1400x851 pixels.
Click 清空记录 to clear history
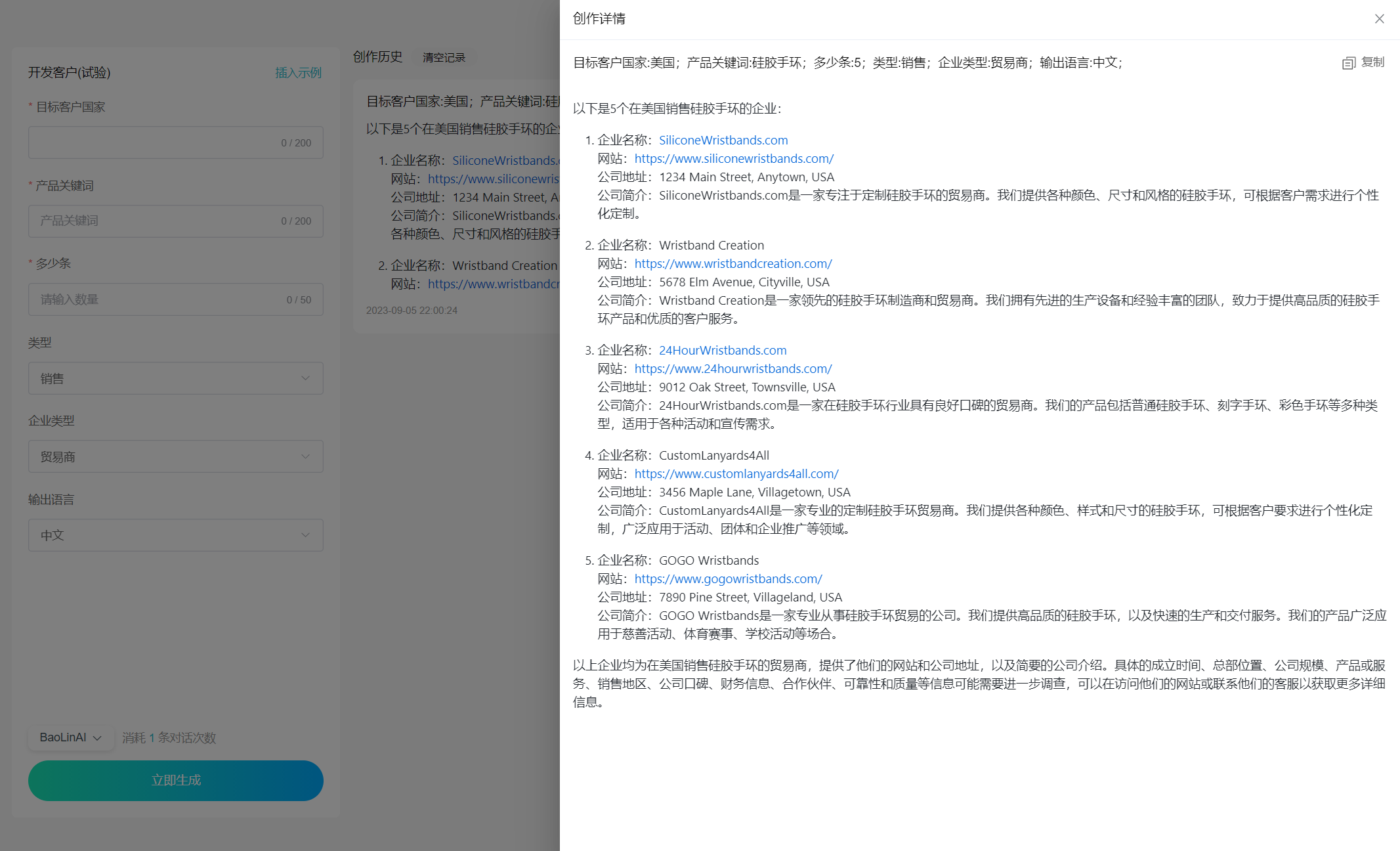point(444,58)
